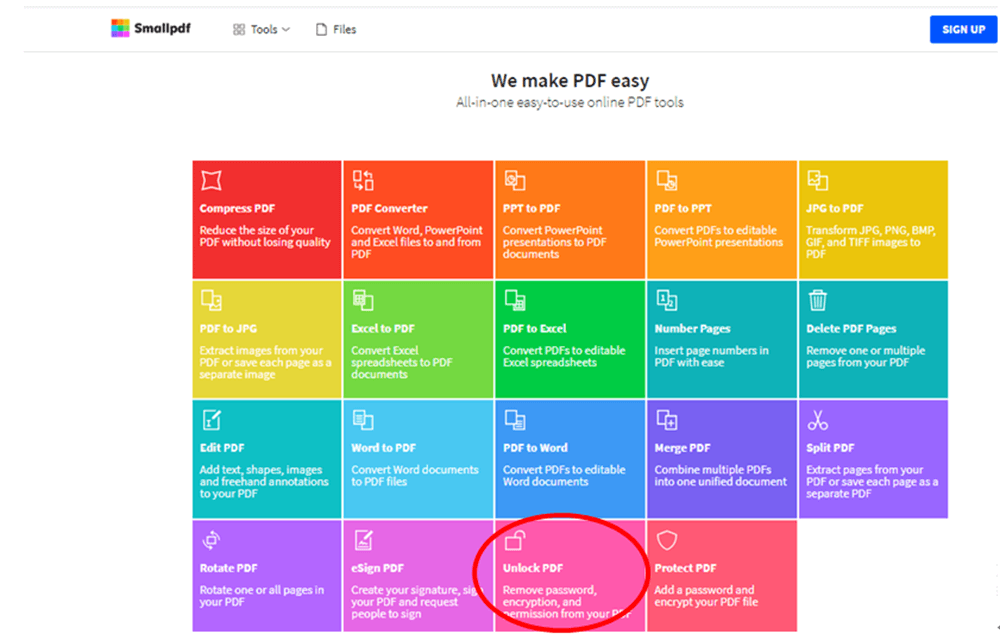The height and width of the screenshot is (634, 1000).
Task: Select the Split PDF scissors icon
Action: pos(818,420)
